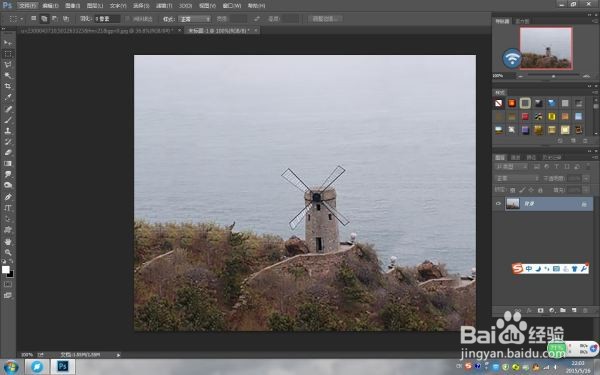
Task: Toggle Quick Mask mode
Action: (x=8, y=285)
